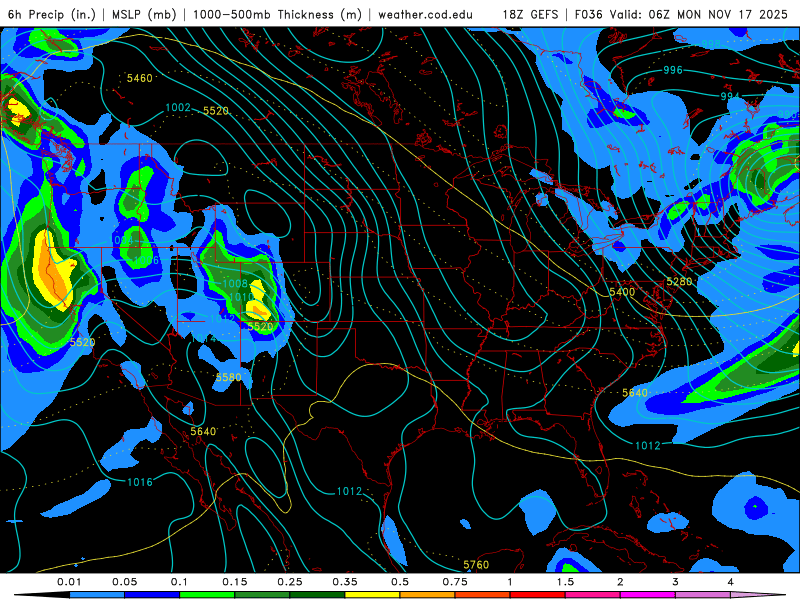Select the '0.05' legend value

tap(124, 582)
